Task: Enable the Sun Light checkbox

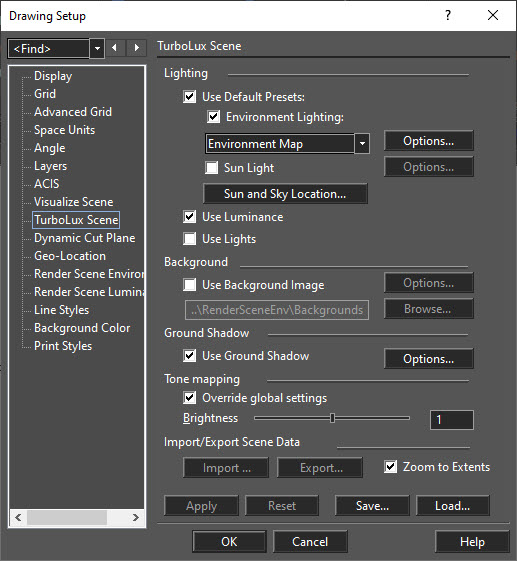Action: [x=211, y=167]
